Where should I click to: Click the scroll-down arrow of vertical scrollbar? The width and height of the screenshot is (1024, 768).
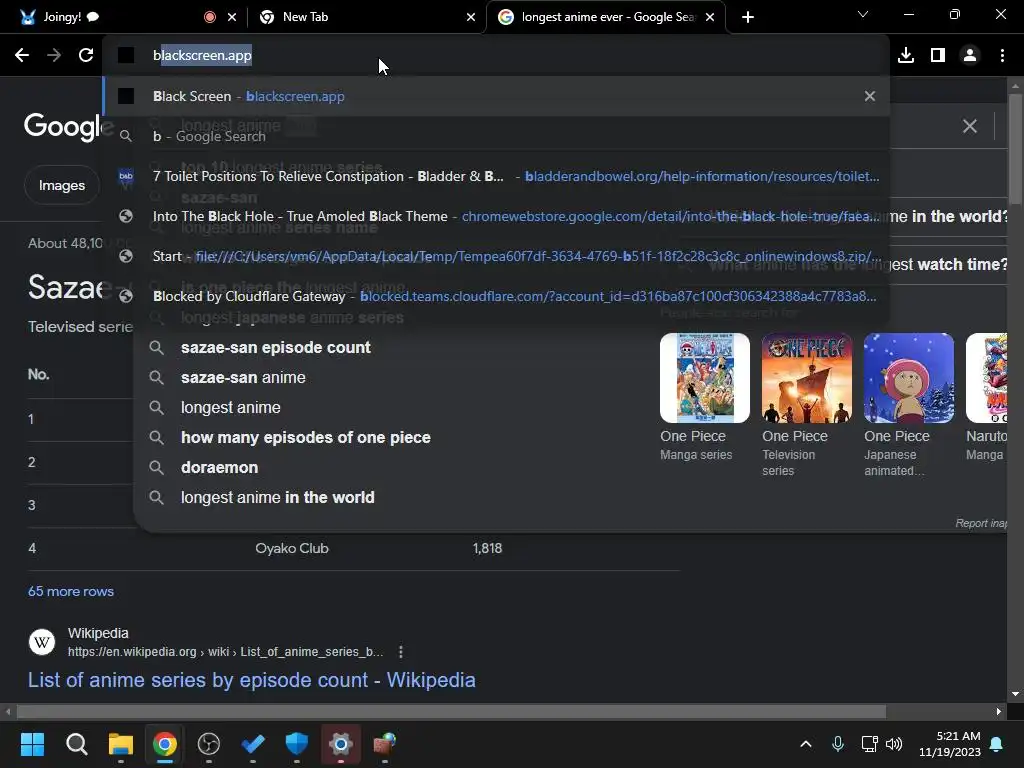(1015, 694)
